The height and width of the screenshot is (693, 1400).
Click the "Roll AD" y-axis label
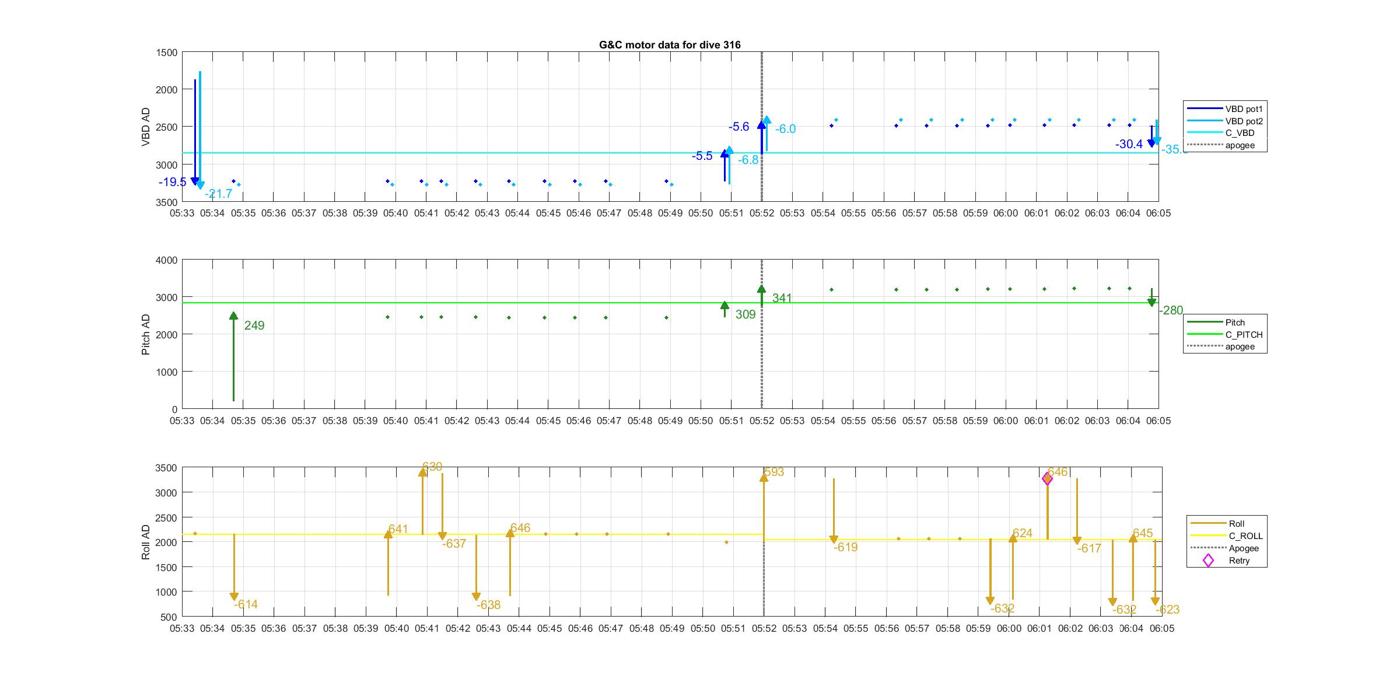[x=146, y=541]
